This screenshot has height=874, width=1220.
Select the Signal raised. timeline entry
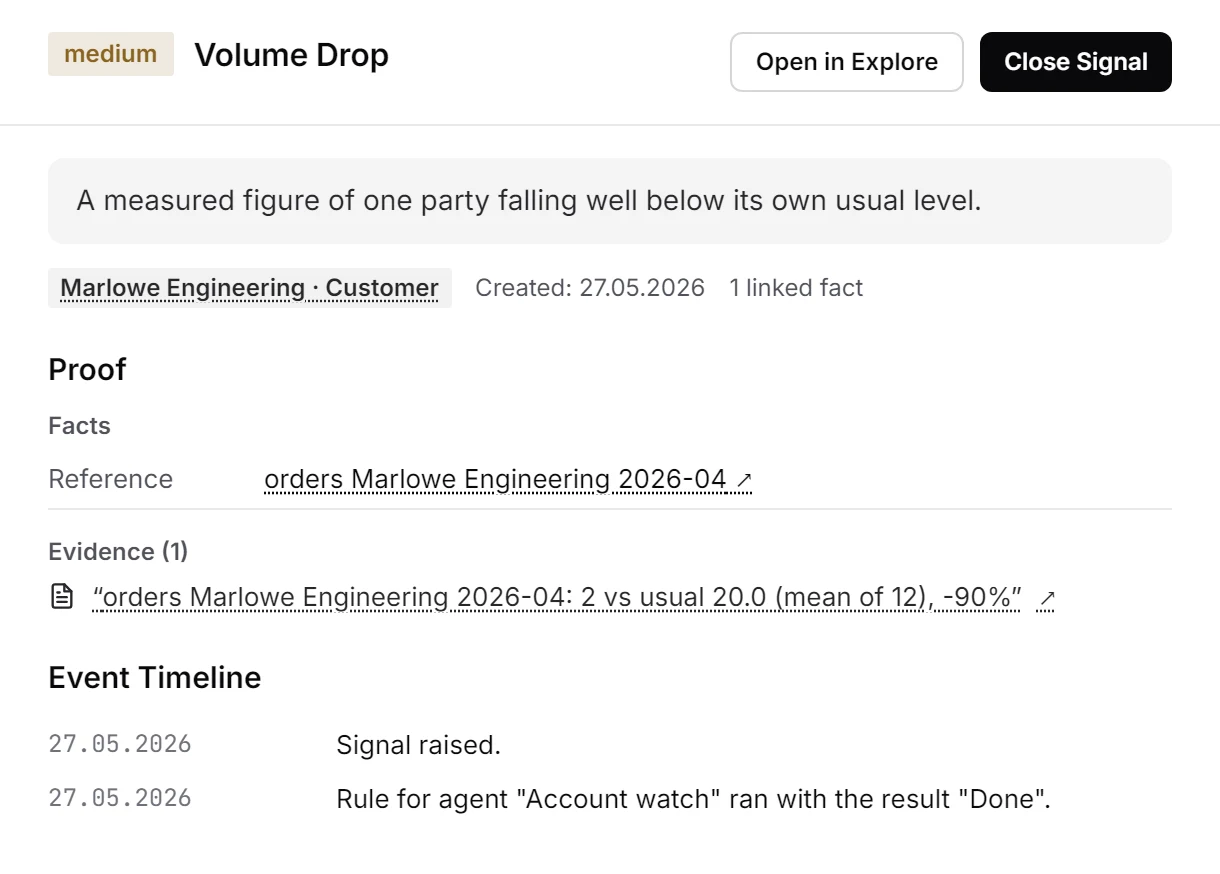(x=418, y=745)
